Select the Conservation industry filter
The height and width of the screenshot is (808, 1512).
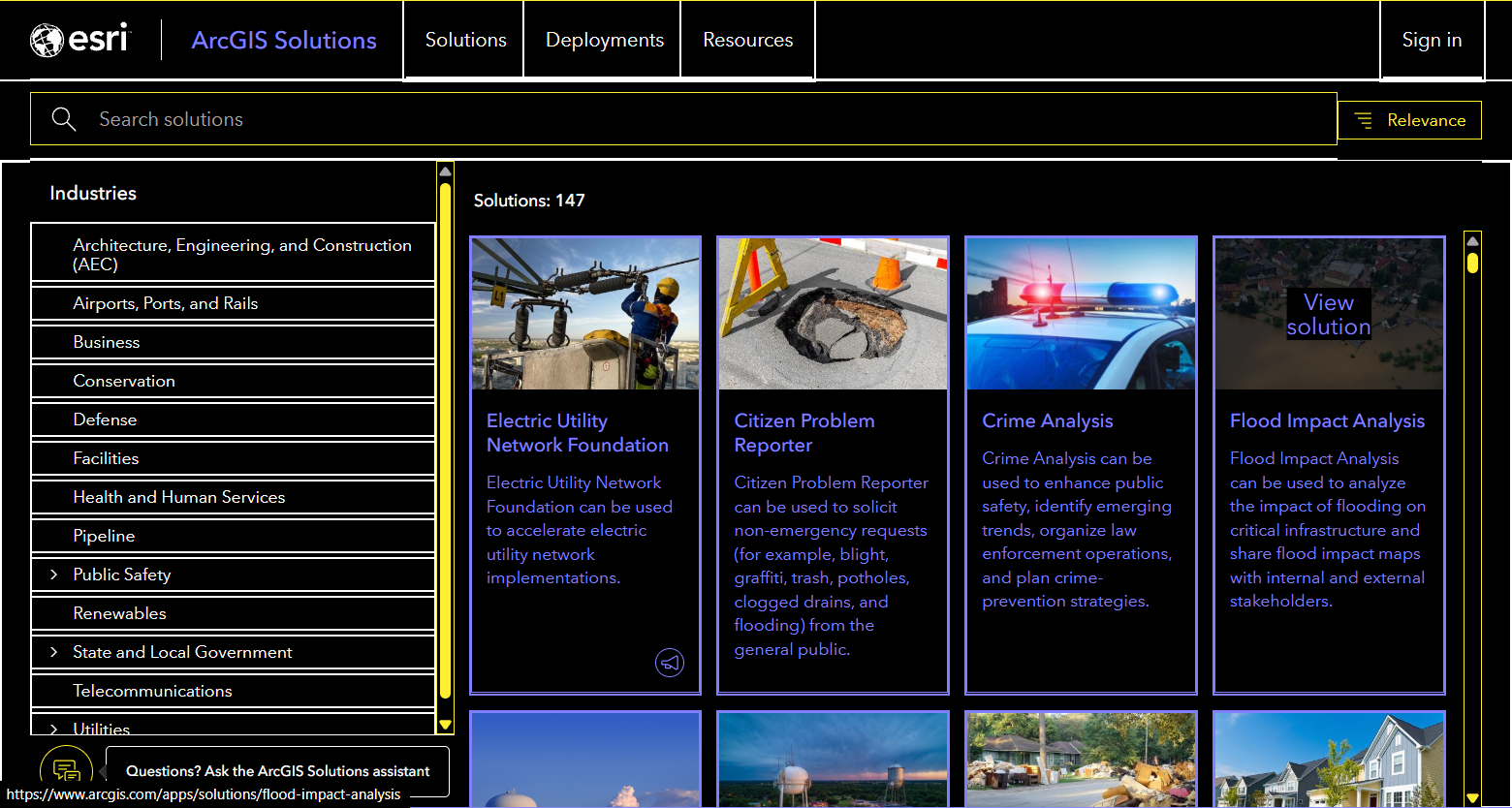point(233,381)
